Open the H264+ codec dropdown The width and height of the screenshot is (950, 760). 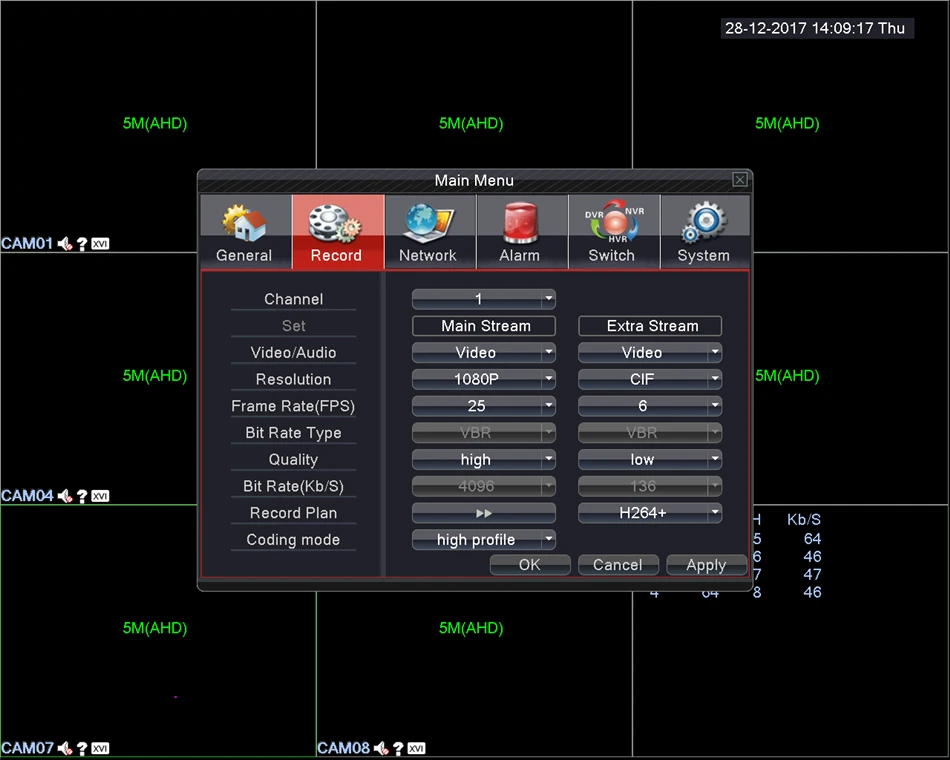[650, 513]
